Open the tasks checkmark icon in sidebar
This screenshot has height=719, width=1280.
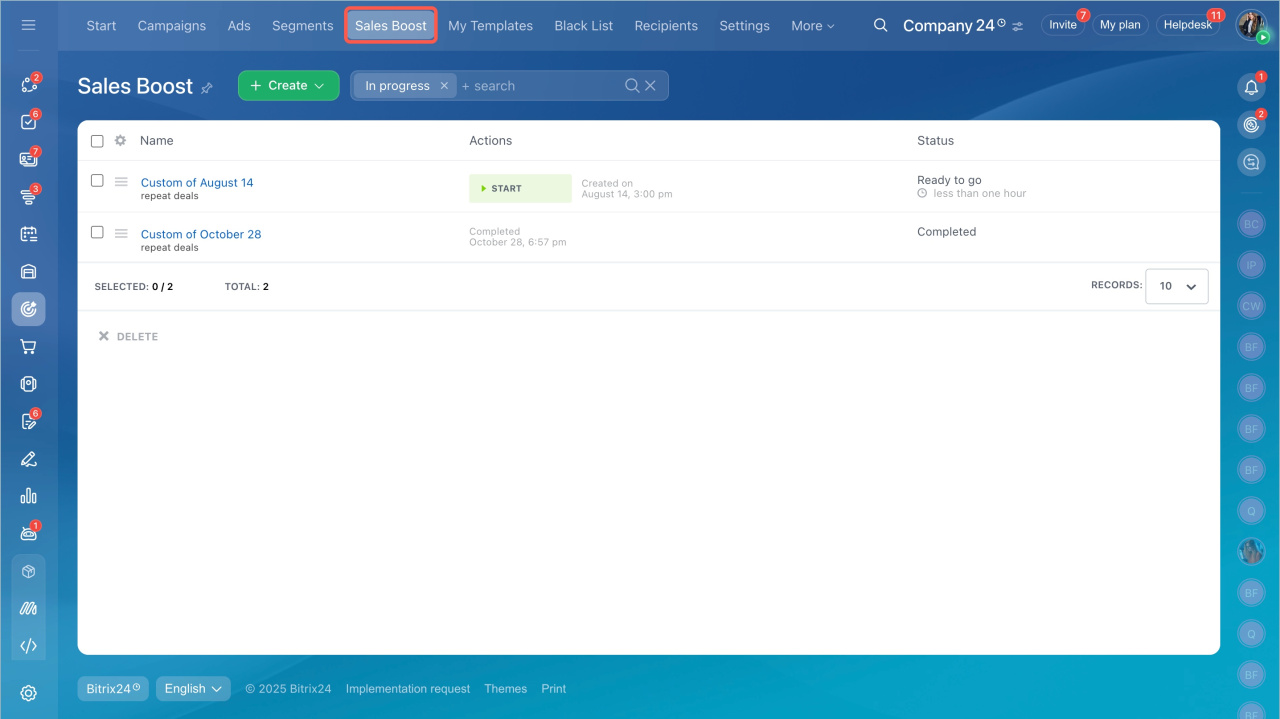point(28,122)
